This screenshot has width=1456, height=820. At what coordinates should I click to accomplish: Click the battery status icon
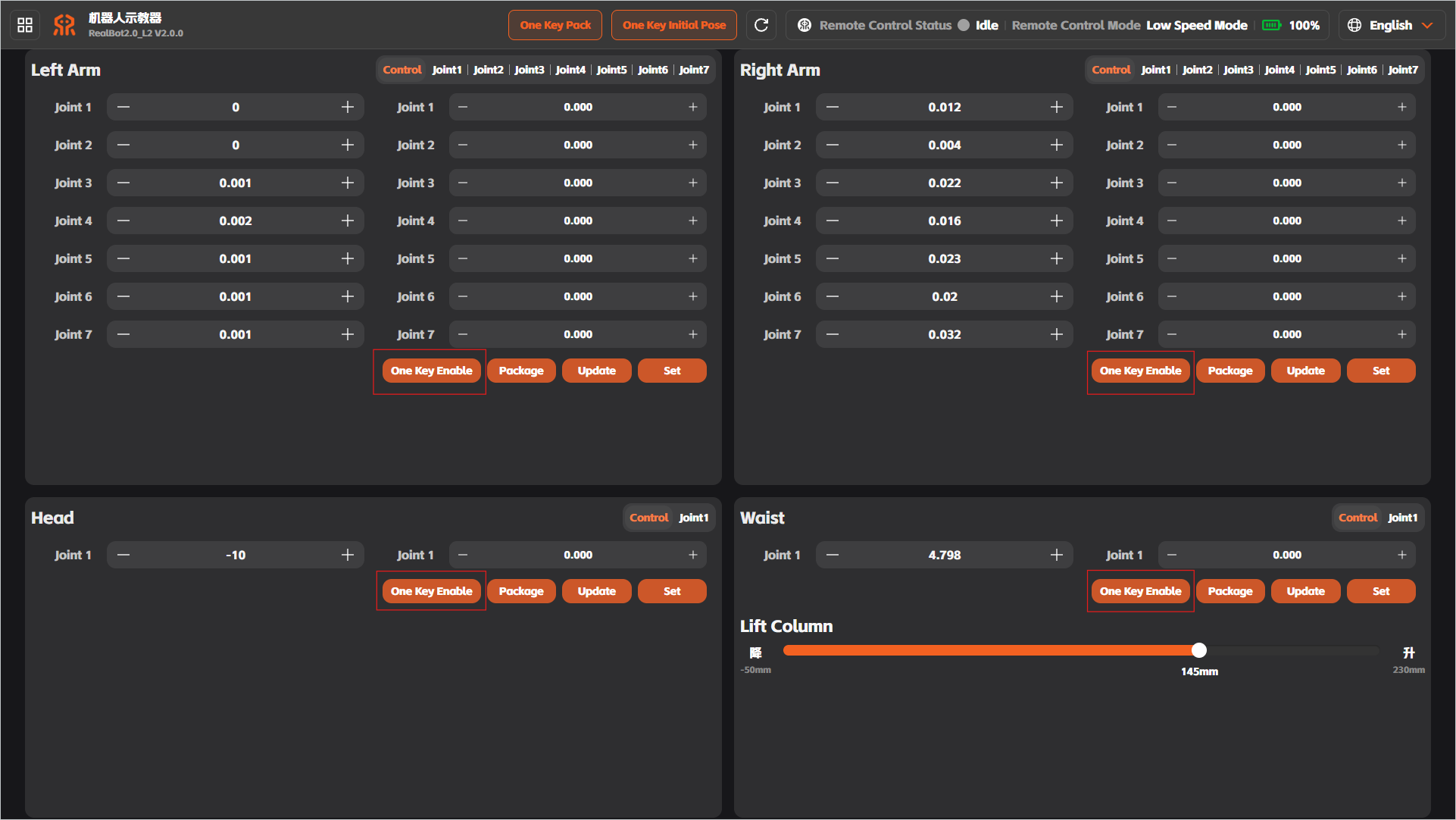[x=1272, y=25]
